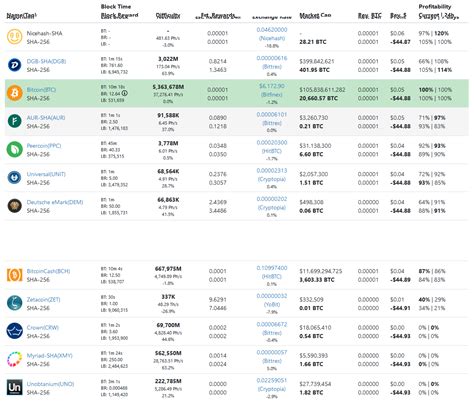Select AUR market cap $3,260,730
This screenshot has width=474, height=401.
314,118
